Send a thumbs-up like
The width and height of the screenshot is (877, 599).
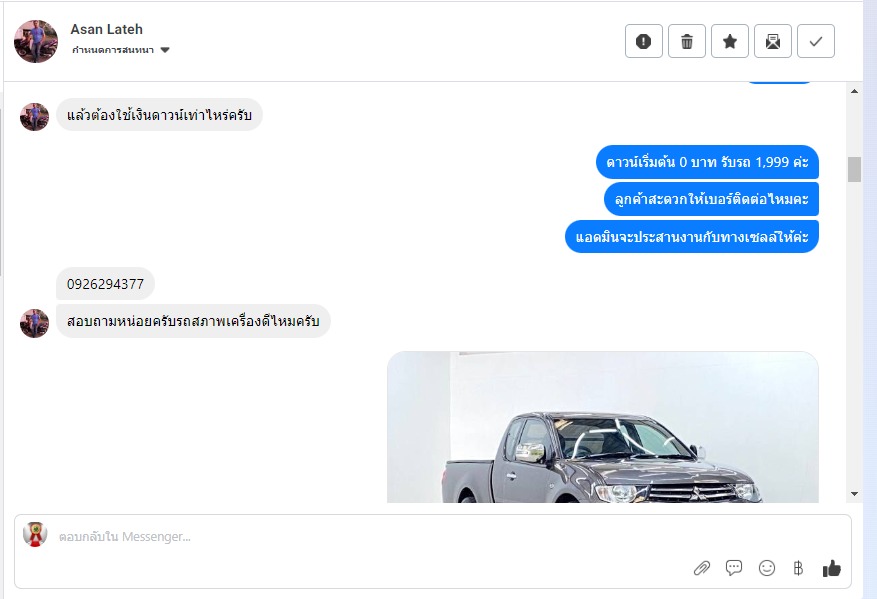(832, 568)
